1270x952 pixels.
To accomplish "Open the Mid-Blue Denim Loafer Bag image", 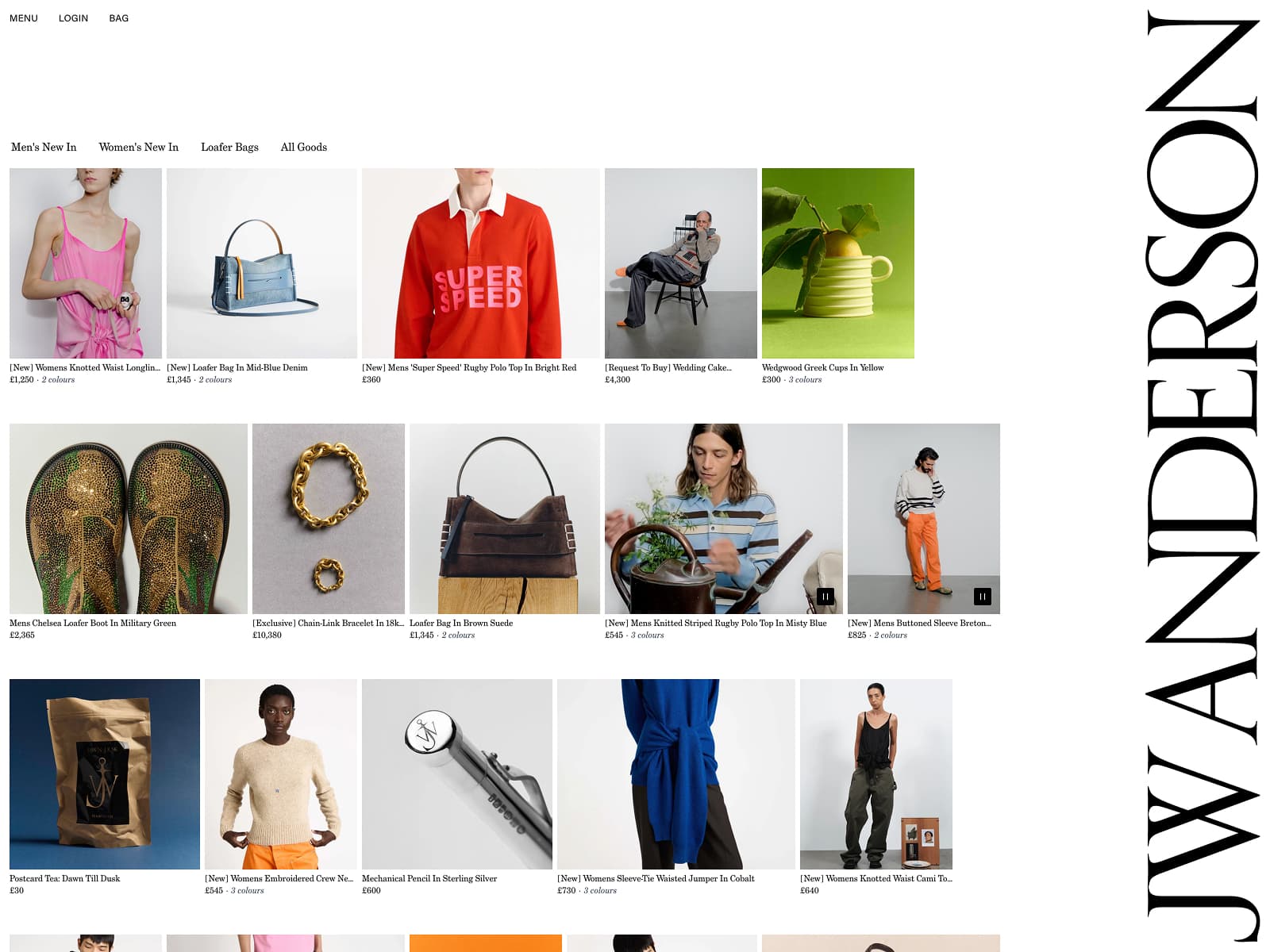I will coord(262,263).
